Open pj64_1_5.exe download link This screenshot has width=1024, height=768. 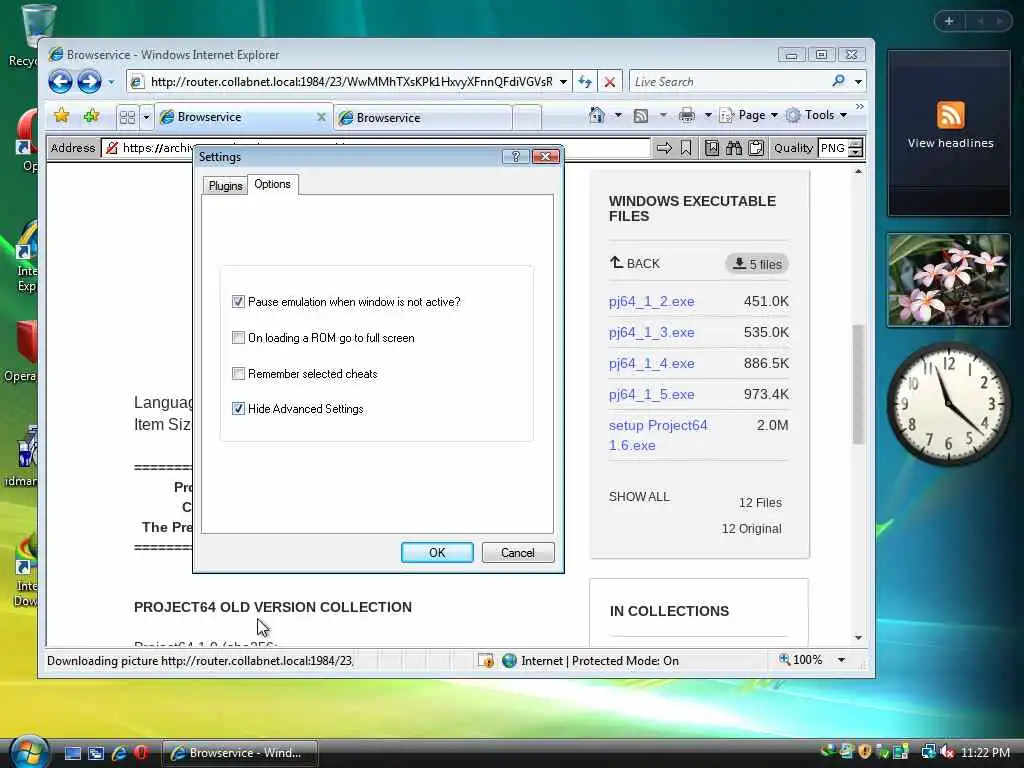click(651, 394)
